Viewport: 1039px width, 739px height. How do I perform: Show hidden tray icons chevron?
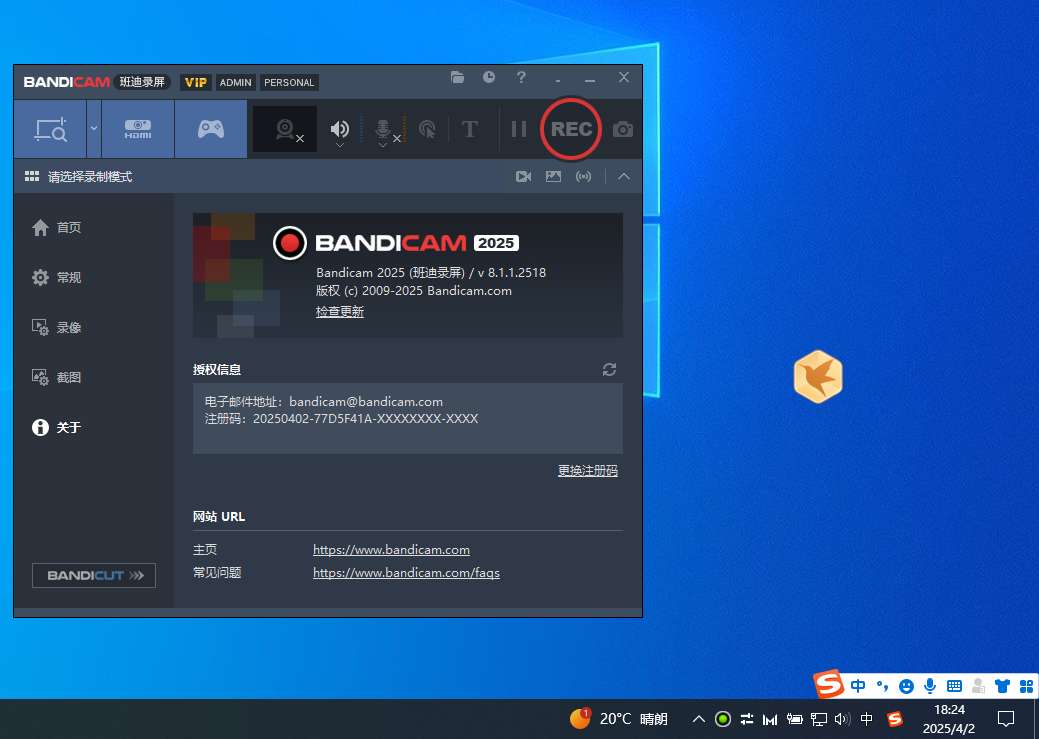coord(698,719)
